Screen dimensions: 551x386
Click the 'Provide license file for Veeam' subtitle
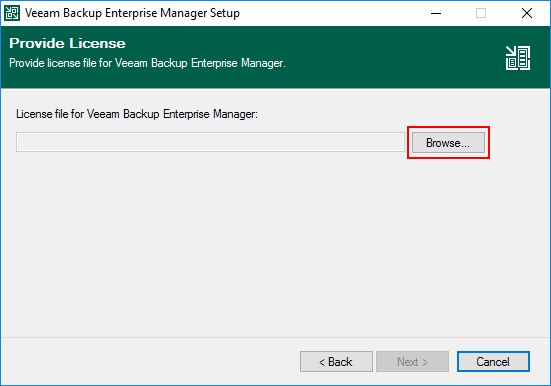pyautogui.click(x=147, y=63)
